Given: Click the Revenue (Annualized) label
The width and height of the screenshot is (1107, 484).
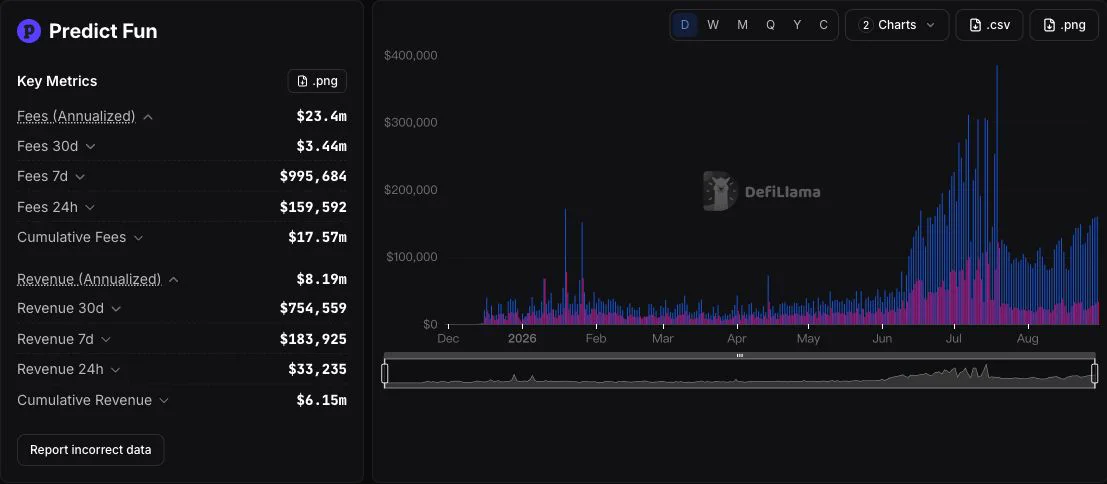Looking at the screenshot, I should (89, 279).
